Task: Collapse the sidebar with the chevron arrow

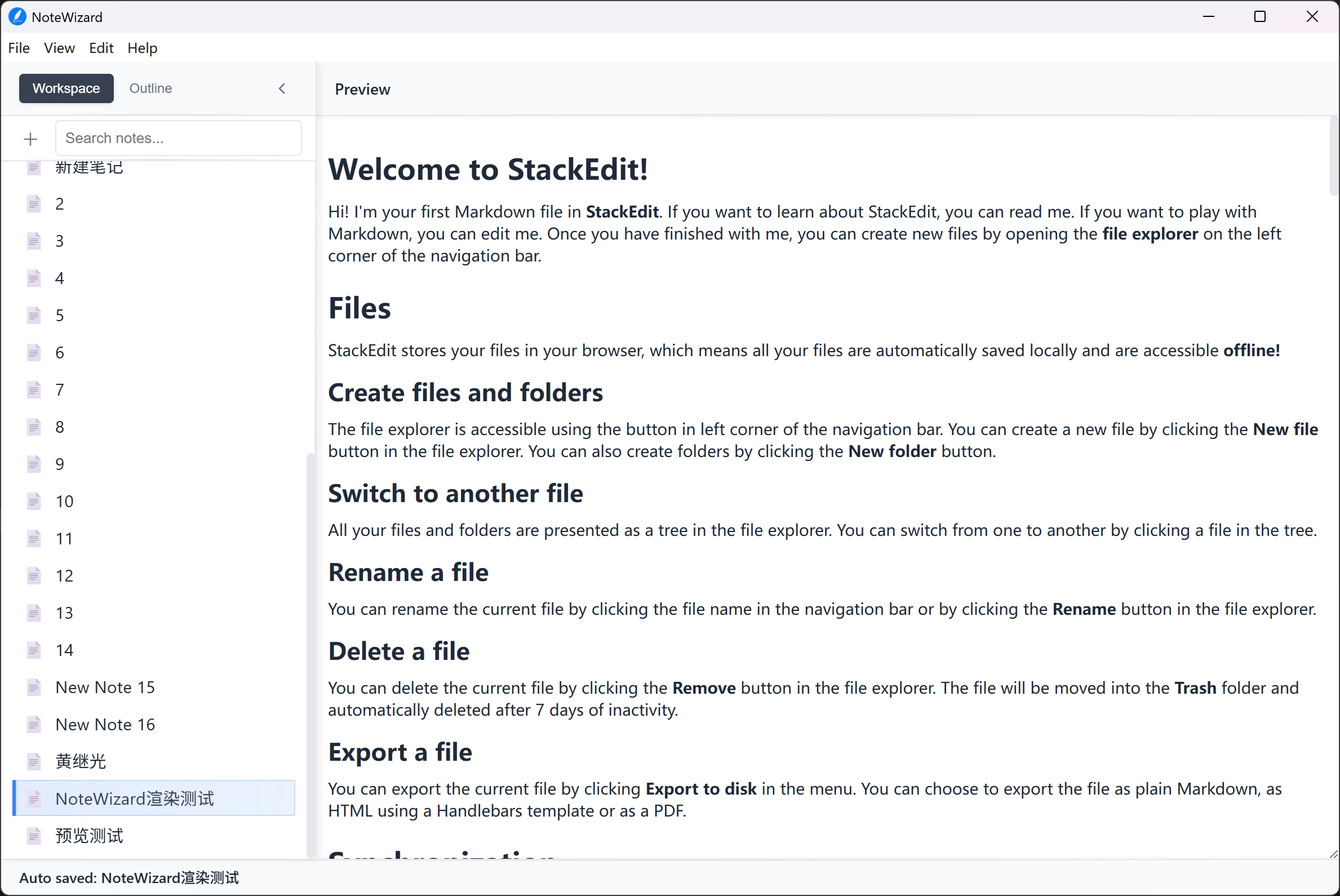Action: pos(282,88)
